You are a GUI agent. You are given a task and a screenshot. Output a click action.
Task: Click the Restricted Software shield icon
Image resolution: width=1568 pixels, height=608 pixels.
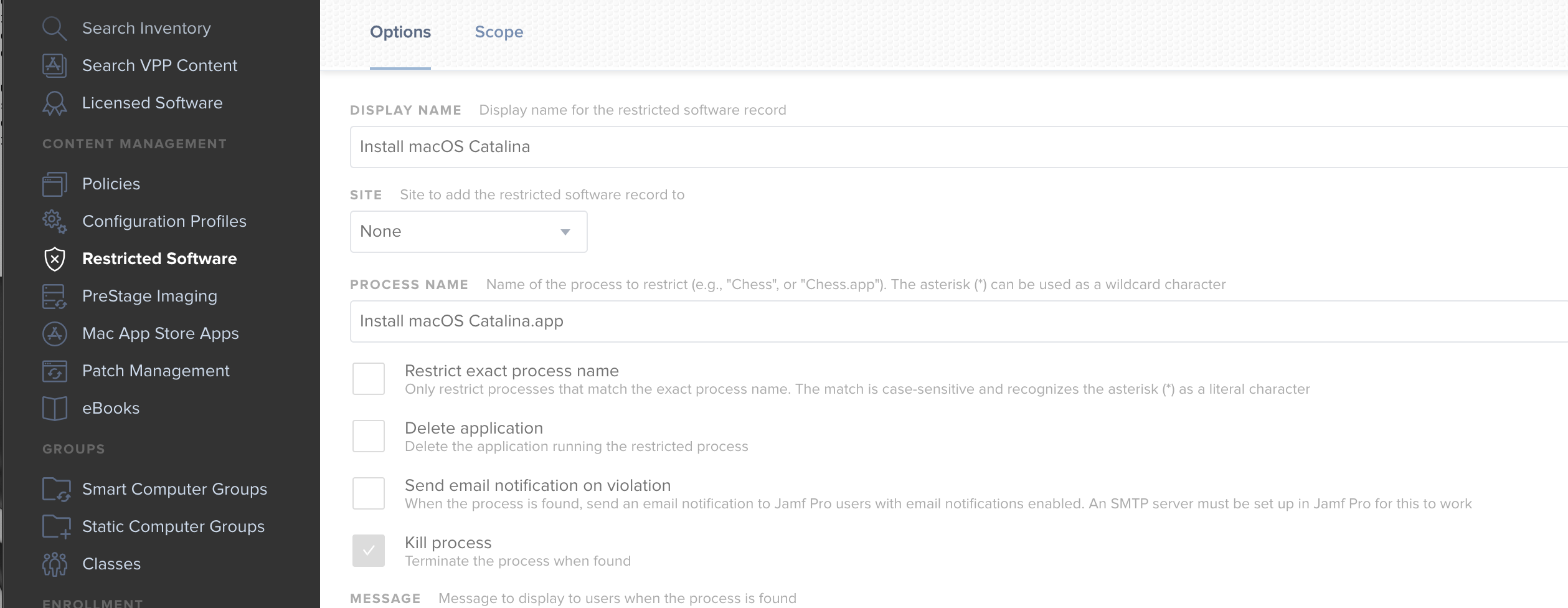[x=55, y=259]
